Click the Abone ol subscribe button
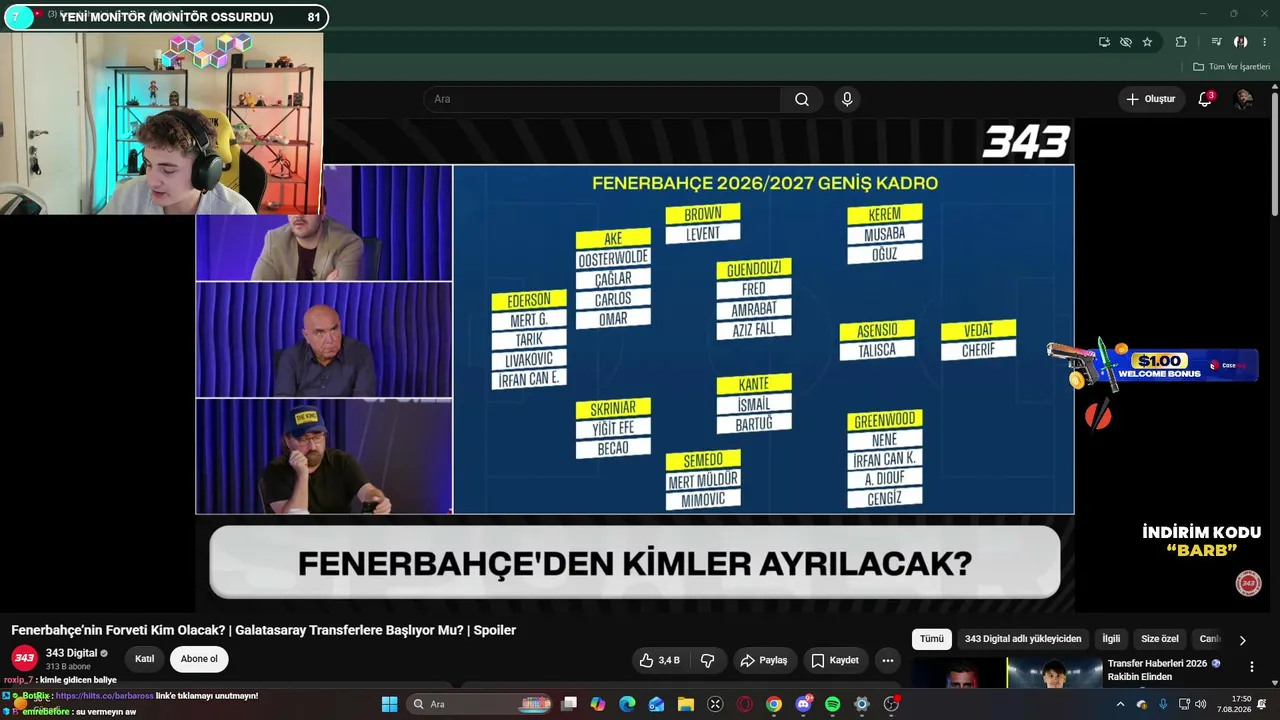This screenshot has width=1280, height=720. (x=199, y=659)
